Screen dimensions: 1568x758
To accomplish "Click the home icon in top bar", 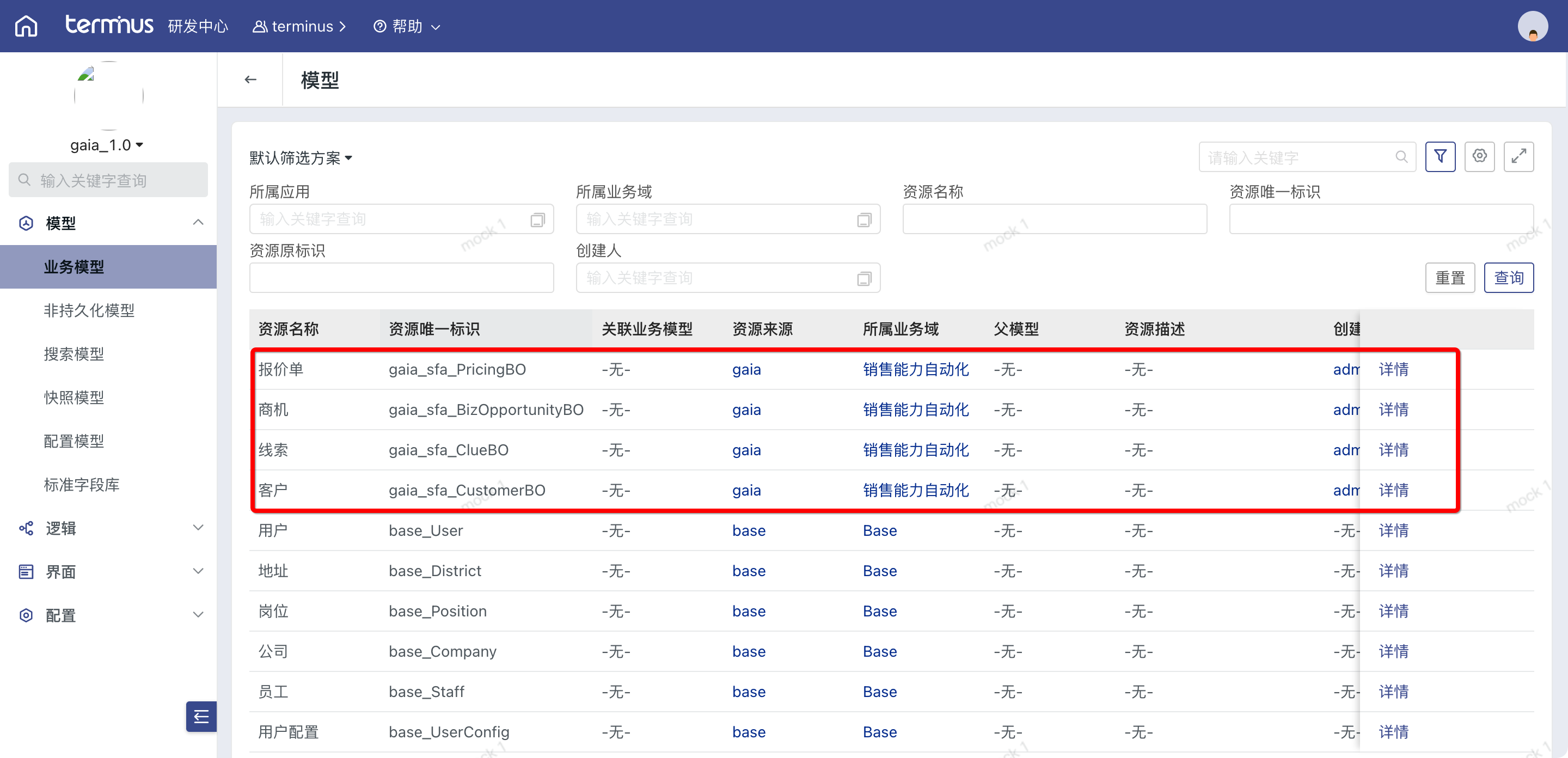I will click(x=26, y=26).
